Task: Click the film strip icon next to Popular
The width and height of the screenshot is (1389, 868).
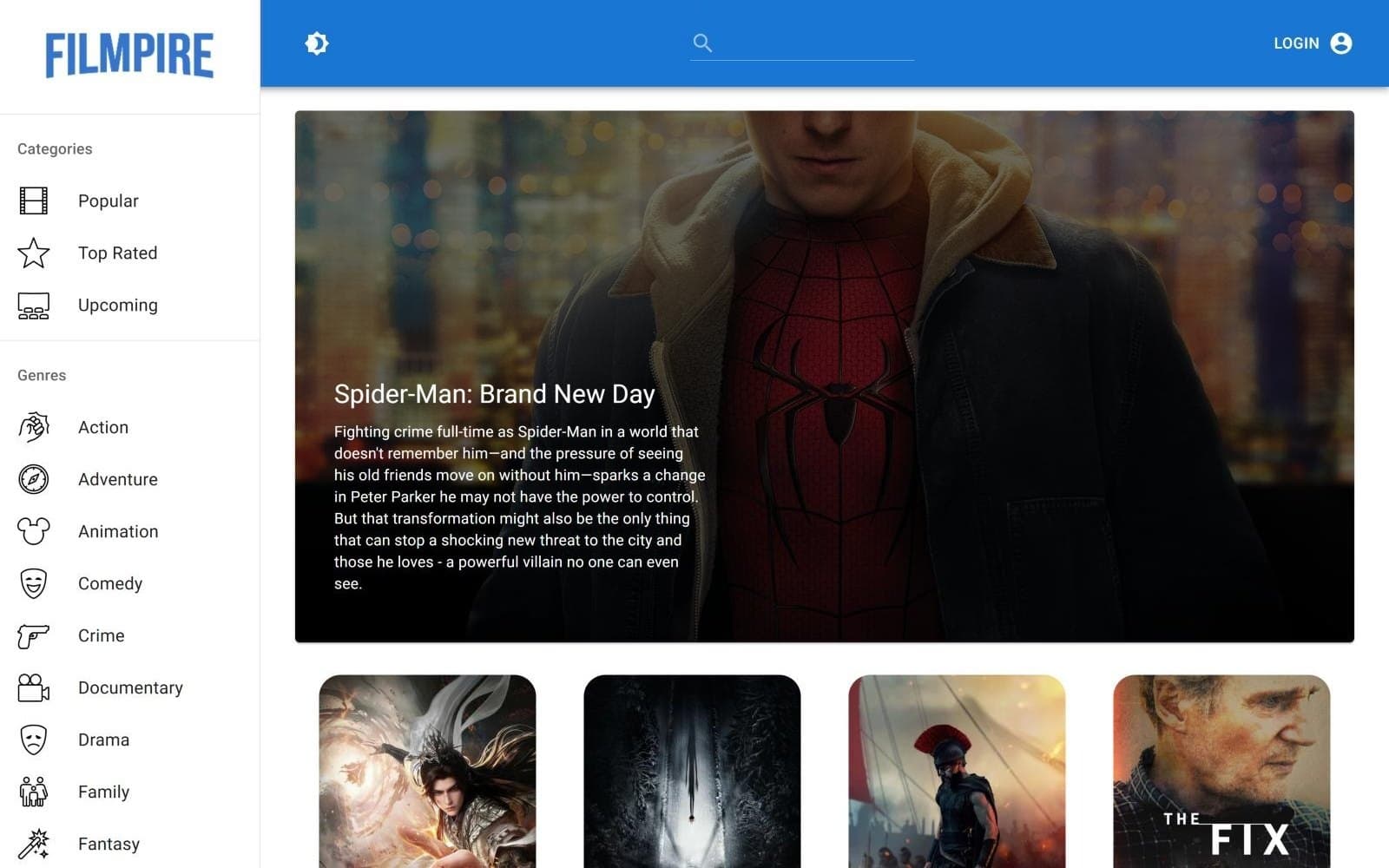Action: (34, 201)
